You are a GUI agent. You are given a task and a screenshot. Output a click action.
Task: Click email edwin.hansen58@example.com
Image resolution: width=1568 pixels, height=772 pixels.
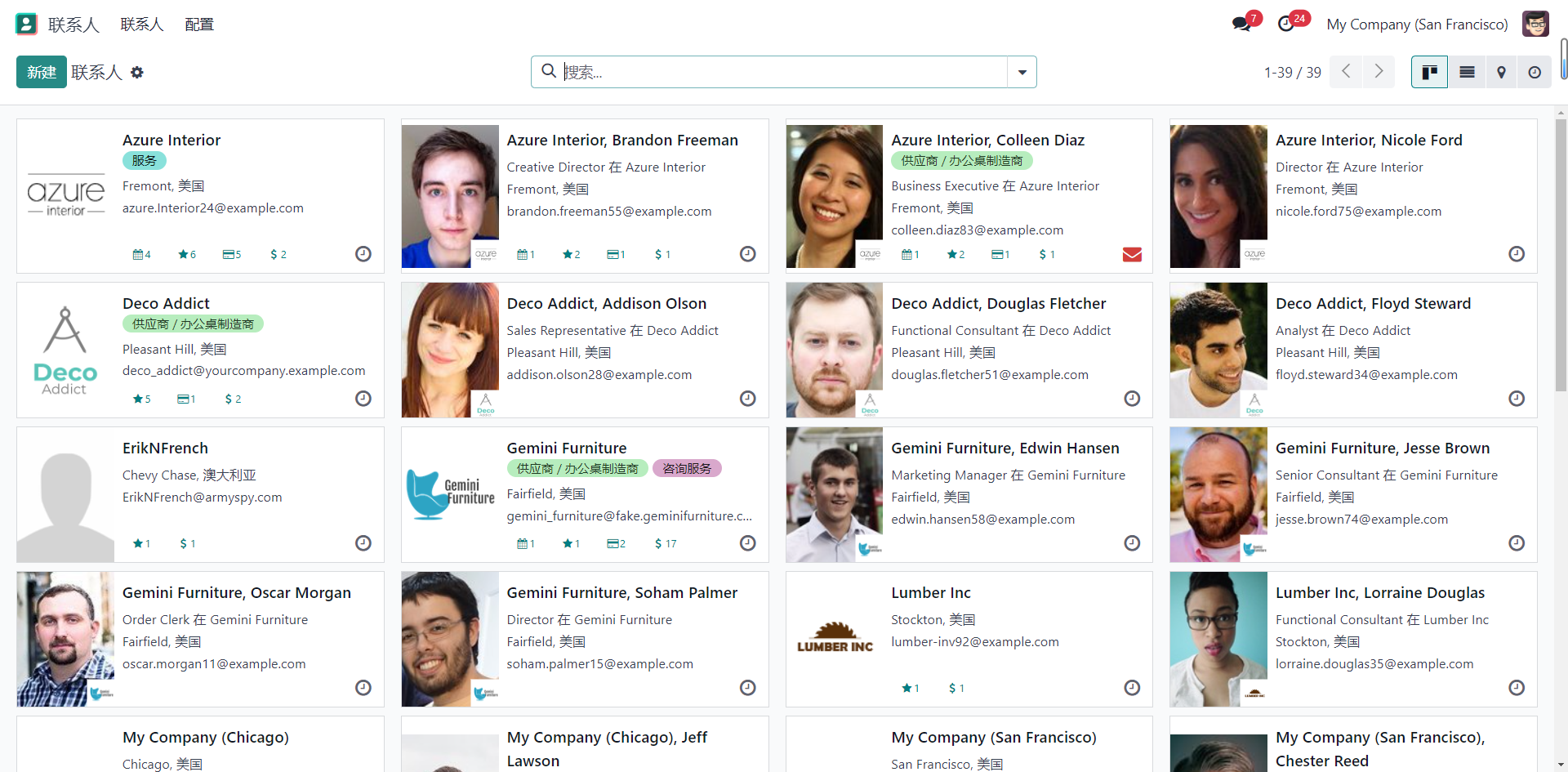pyautogui.click(x=982, y=520)
